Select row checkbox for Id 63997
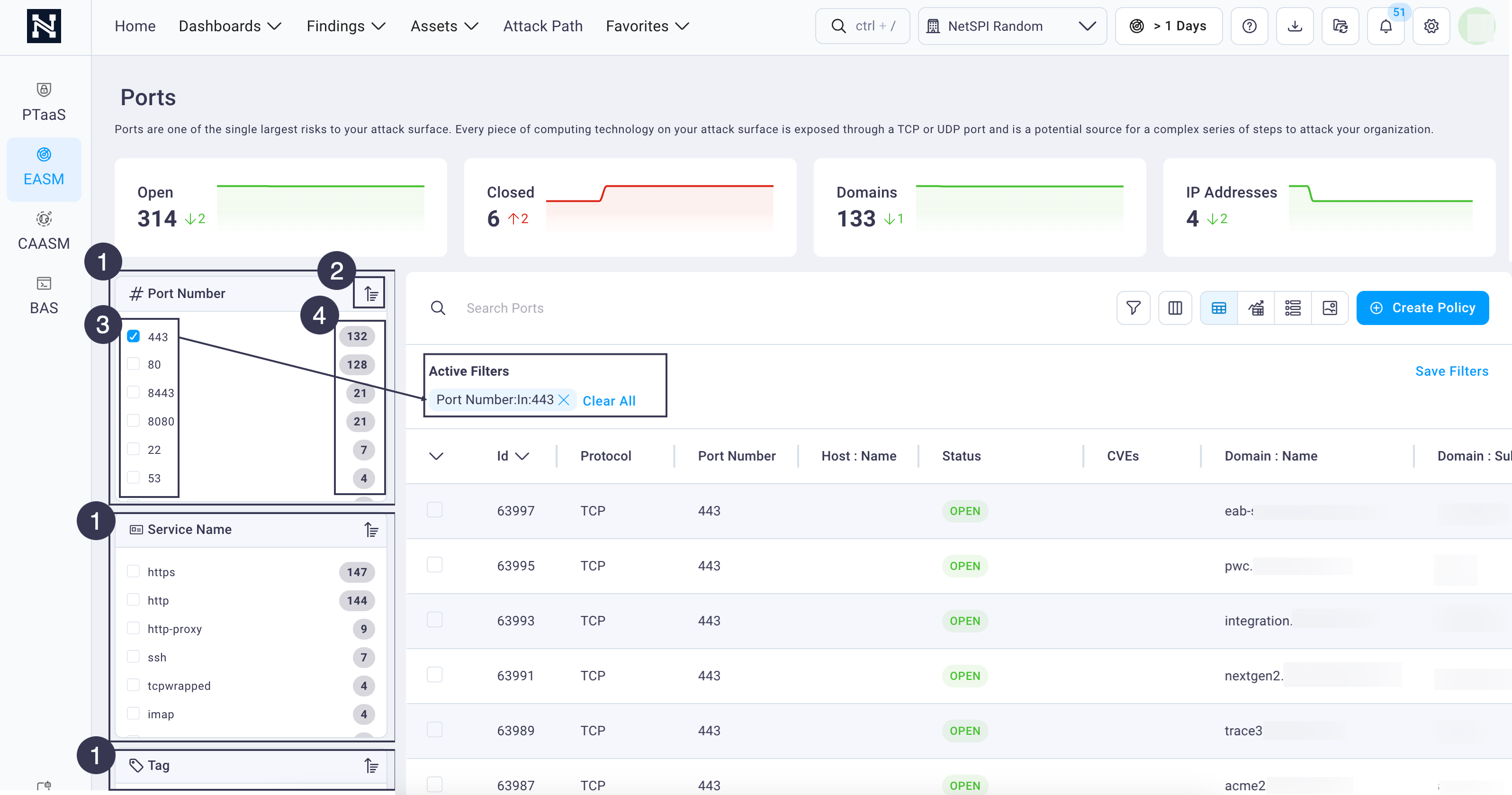 (x=435, y=510)
